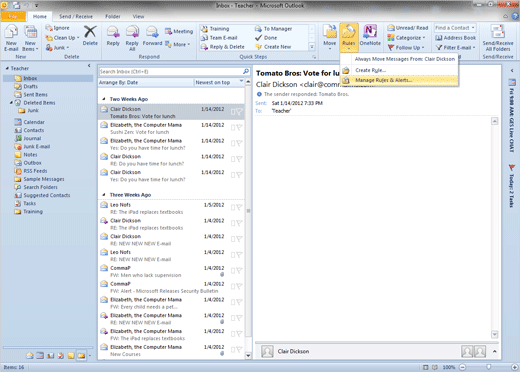Click the Reply All icon
The image size is (520, 372).
coord(132,32)
